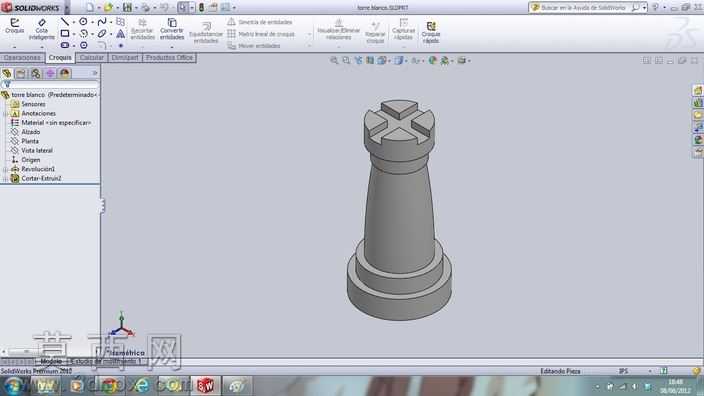This screenshot has width=704, height=396.
Task: Select the Spline sketch tool
Action: tap(102, 22)
